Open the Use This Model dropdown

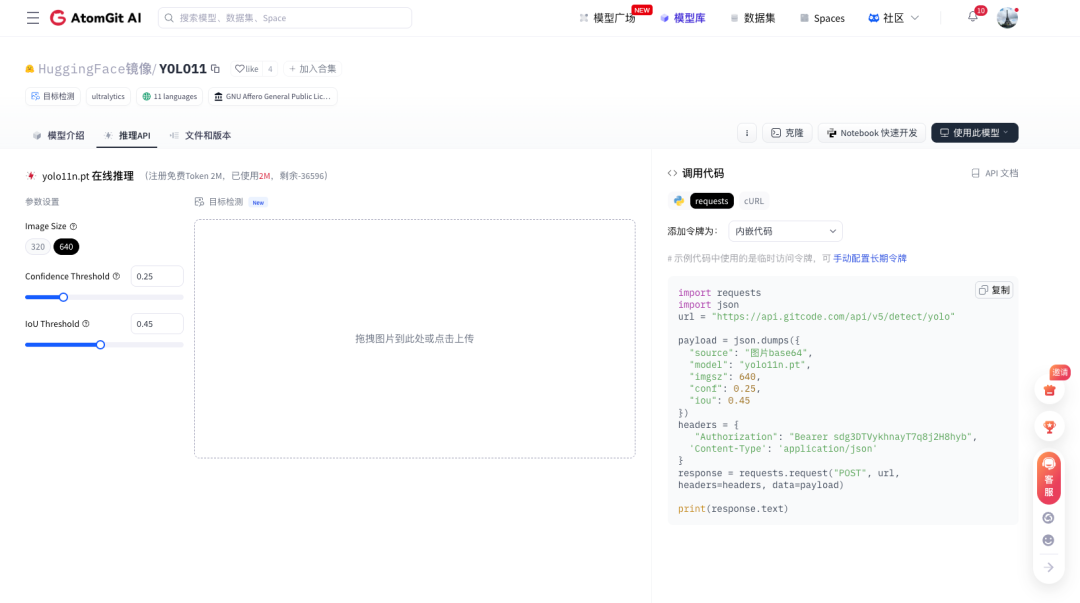[x=975, y=133]
